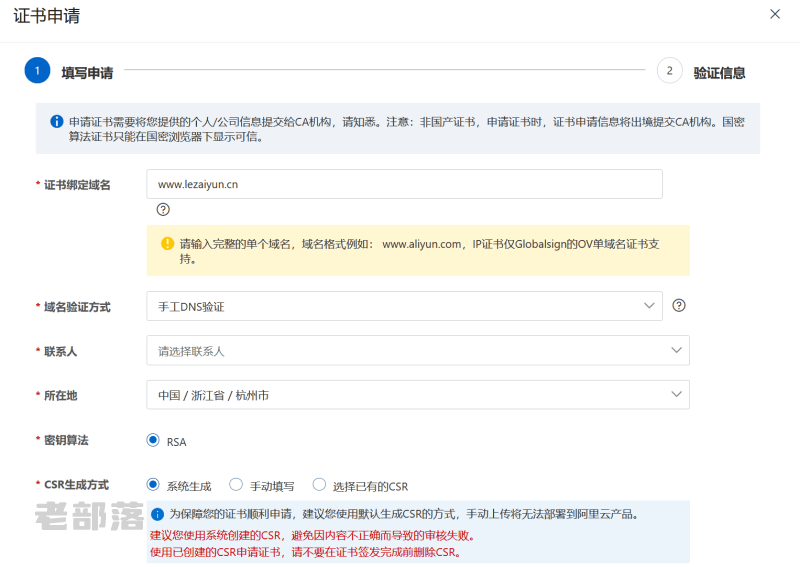Select step 2 验证信息 circle

669,70
